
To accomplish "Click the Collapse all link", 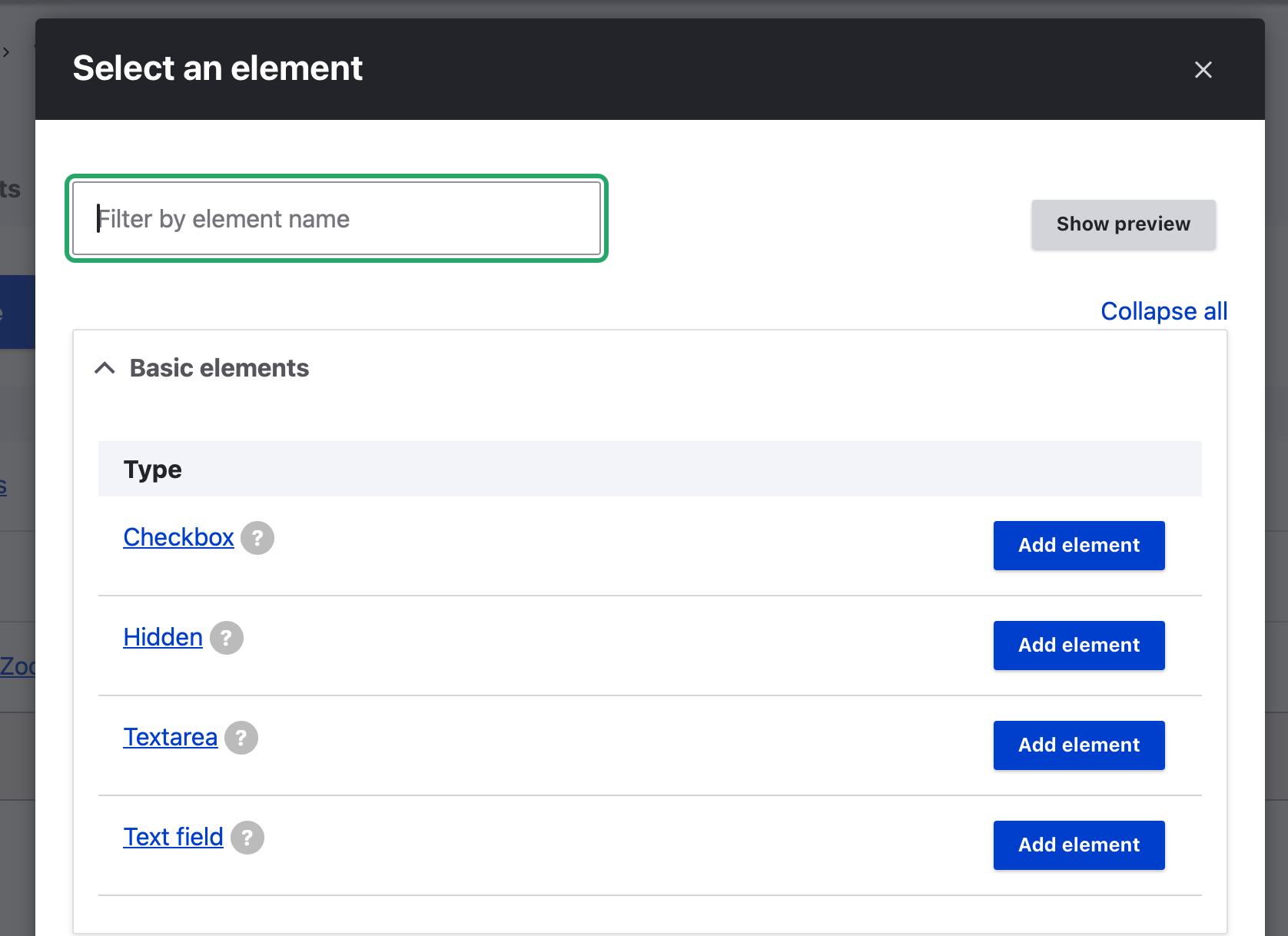I will tap(1164, 311).
